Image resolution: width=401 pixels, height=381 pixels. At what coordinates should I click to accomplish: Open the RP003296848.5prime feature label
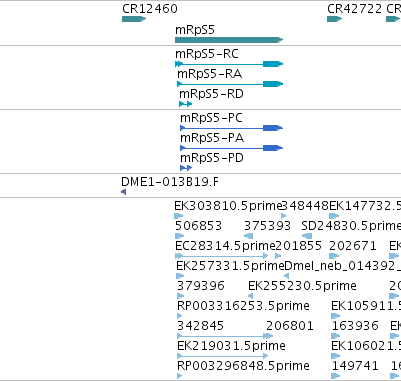243,366
